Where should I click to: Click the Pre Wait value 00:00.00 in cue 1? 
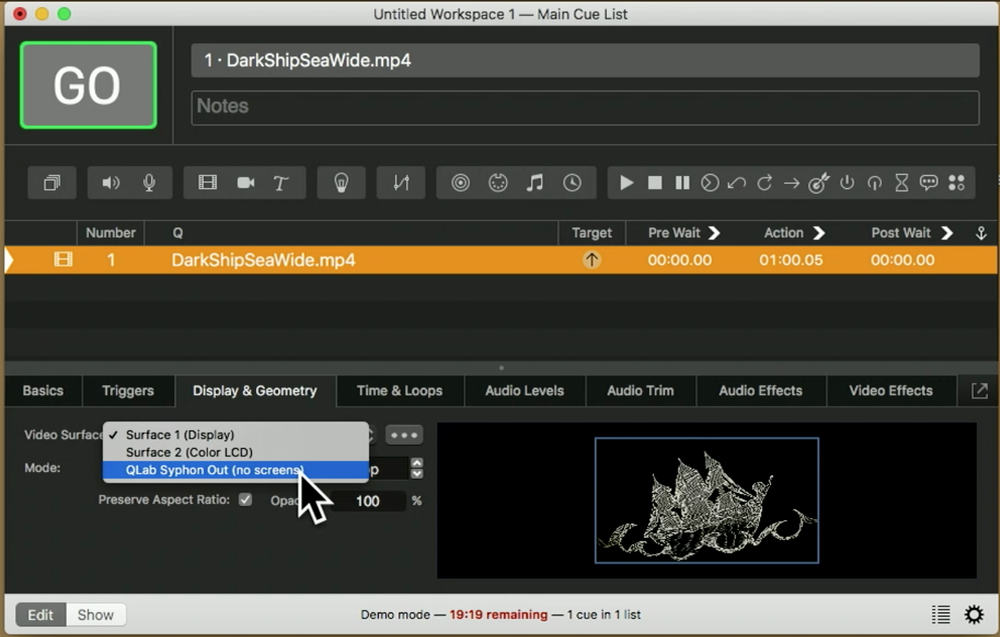tap(680, 260)
